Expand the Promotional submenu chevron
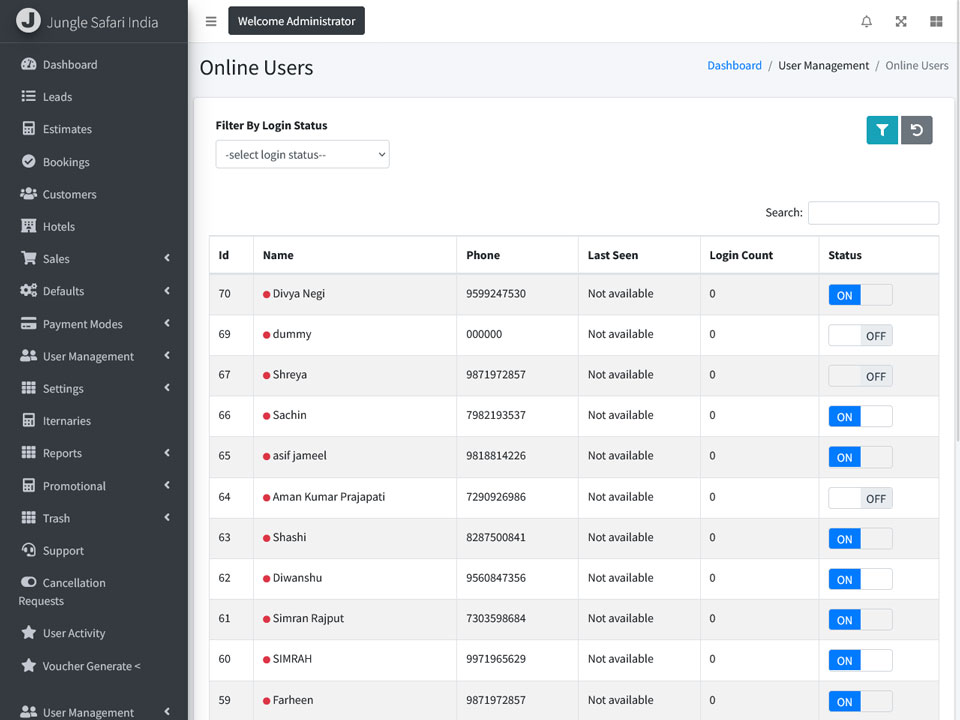The width and height of the screenshot is (960, 720). point(167,485)
